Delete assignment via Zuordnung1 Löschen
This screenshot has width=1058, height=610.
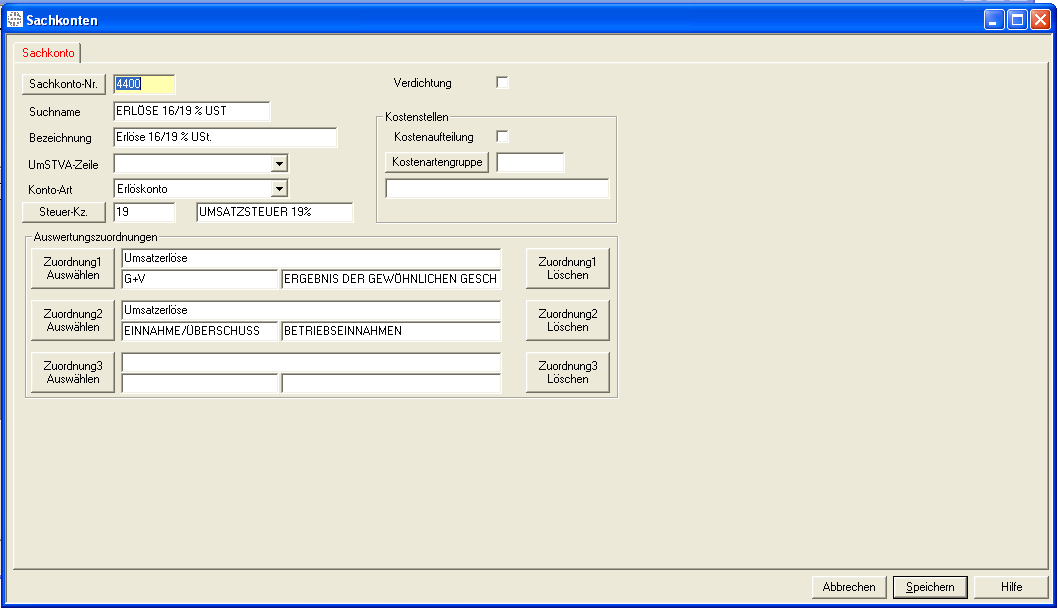[x=567, y=268]
